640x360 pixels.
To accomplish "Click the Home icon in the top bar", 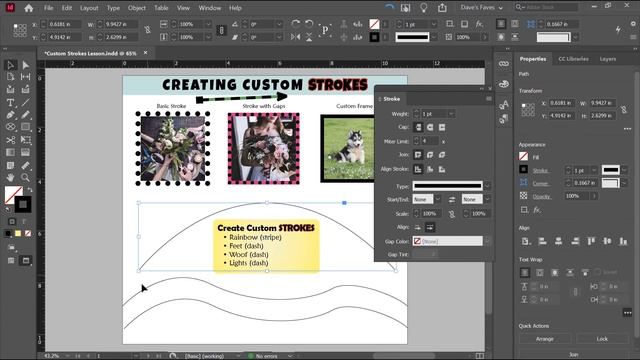I will 29,8.
